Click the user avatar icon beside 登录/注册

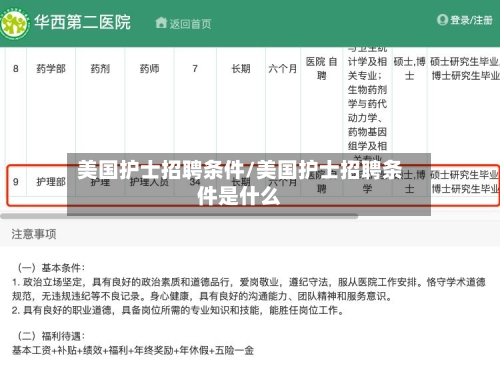click(442, 20)
